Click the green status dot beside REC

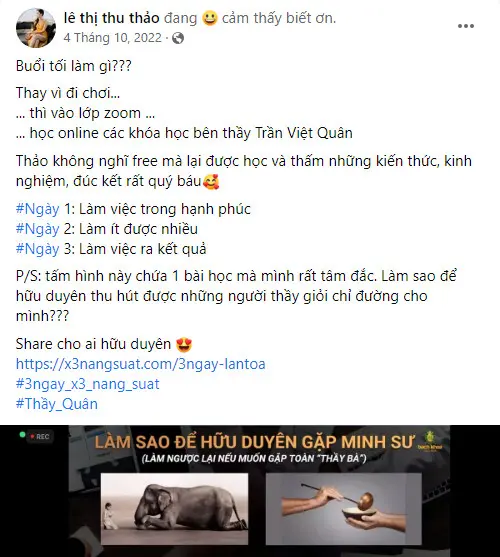(x=22, y=435)
